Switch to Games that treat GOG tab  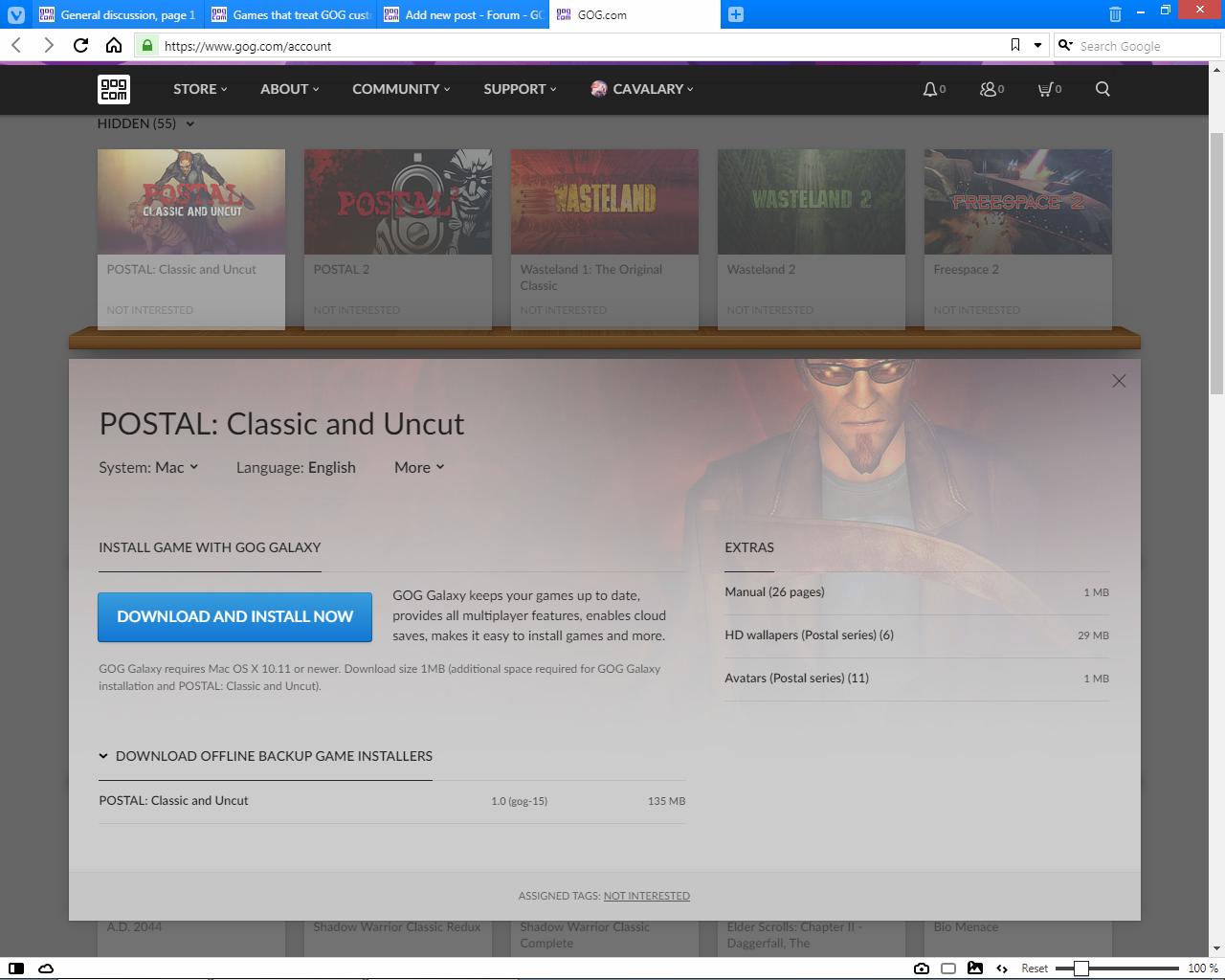coord(290,14)
